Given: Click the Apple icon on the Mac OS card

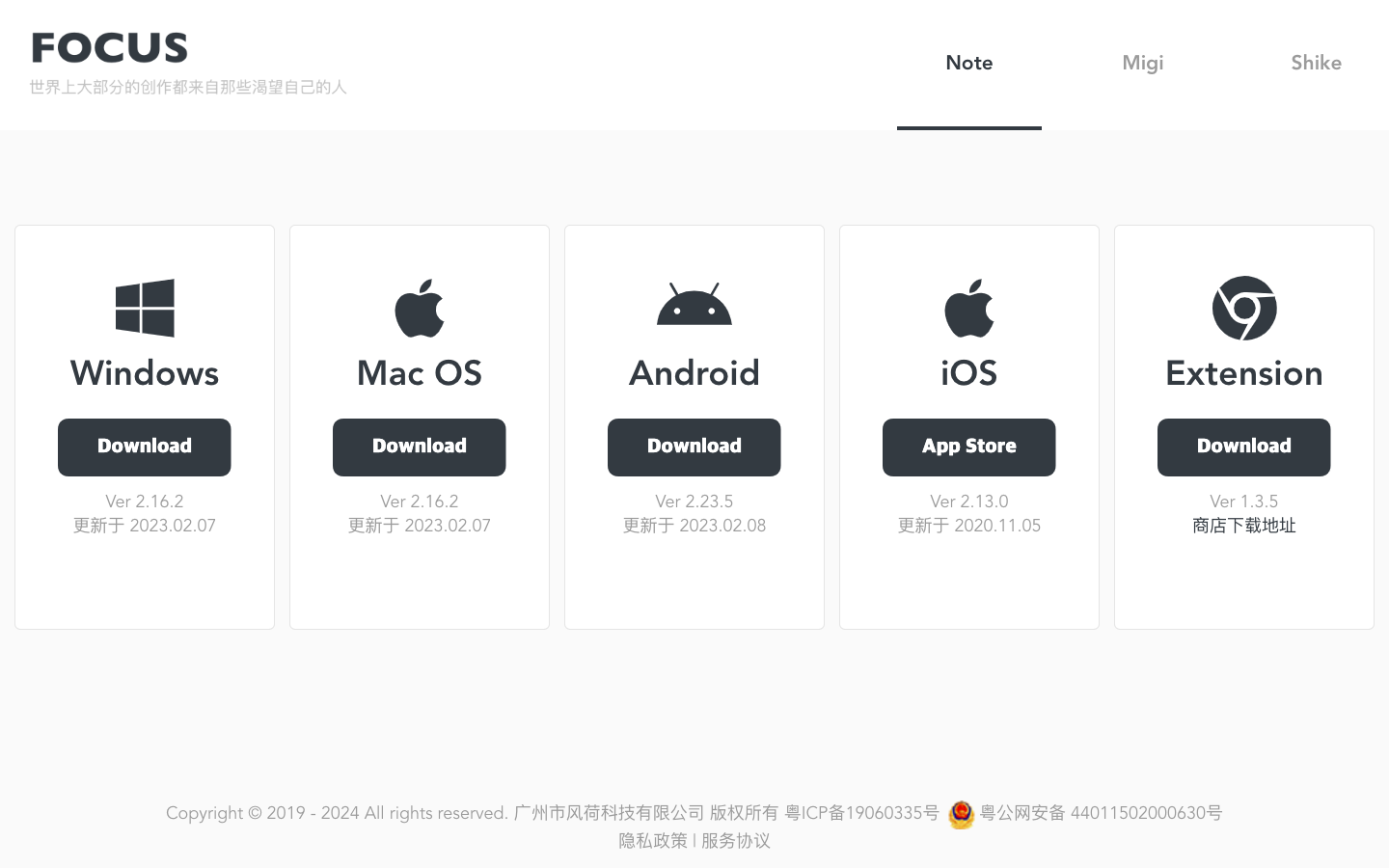Looking at the screenshot, I should pos(419,307).
